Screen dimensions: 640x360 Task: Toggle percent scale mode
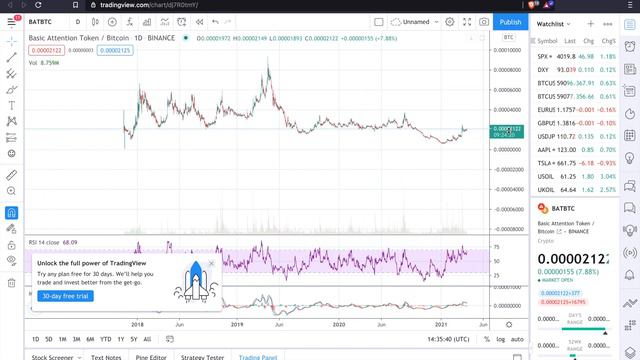coord(487,339)
